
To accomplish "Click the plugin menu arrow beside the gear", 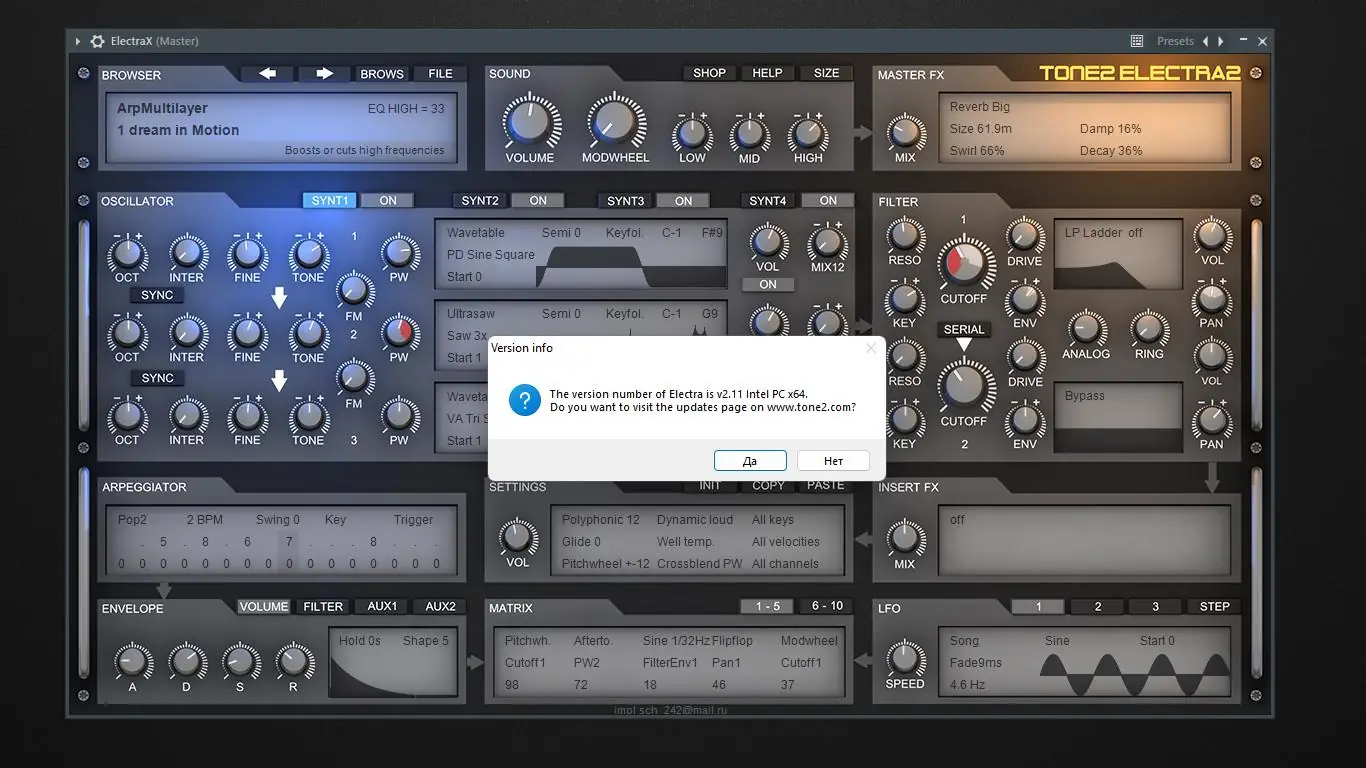I will pyautogui.click(x=78, y=41).
